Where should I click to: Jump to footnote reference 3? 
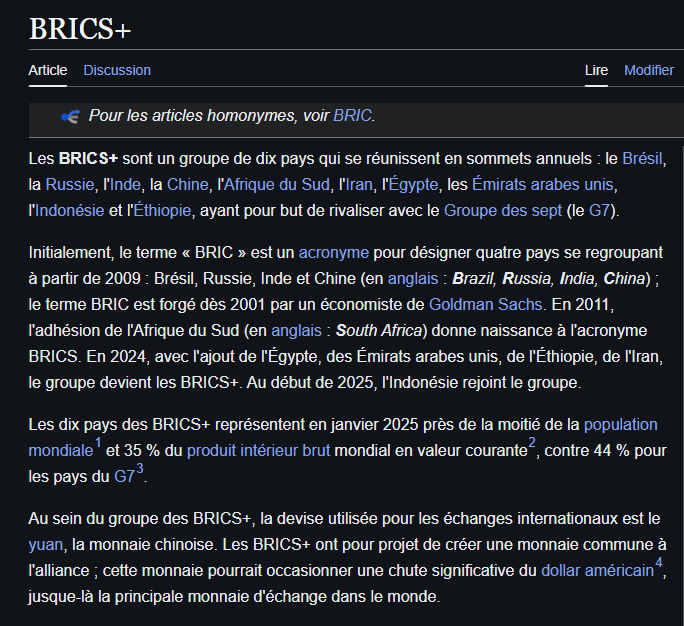tap(140, 469)
